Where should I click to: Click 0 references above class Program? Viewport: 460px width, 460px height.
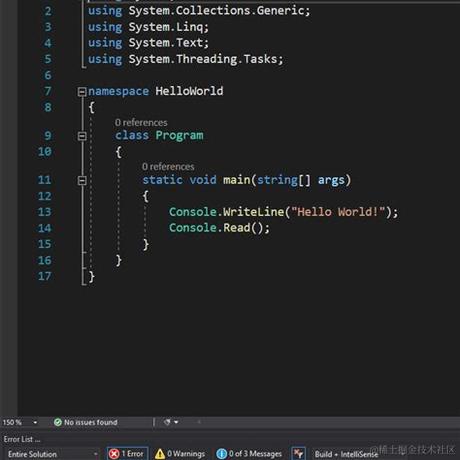141,123
